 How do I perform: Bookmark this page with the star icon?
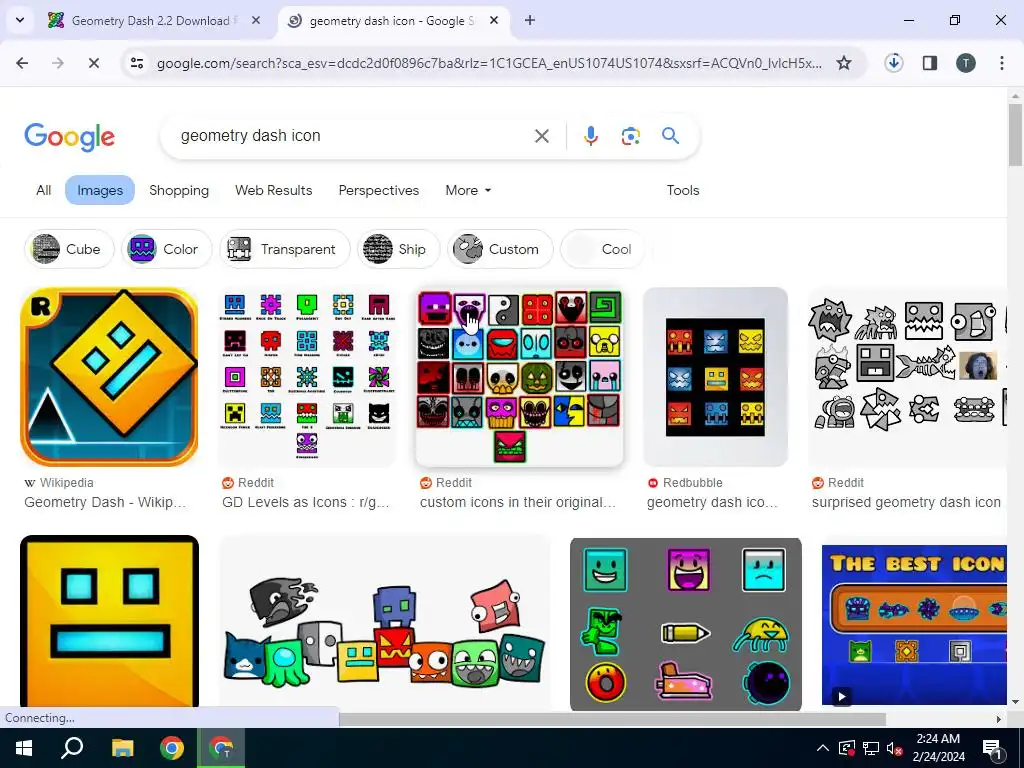[x=844, y=63]
